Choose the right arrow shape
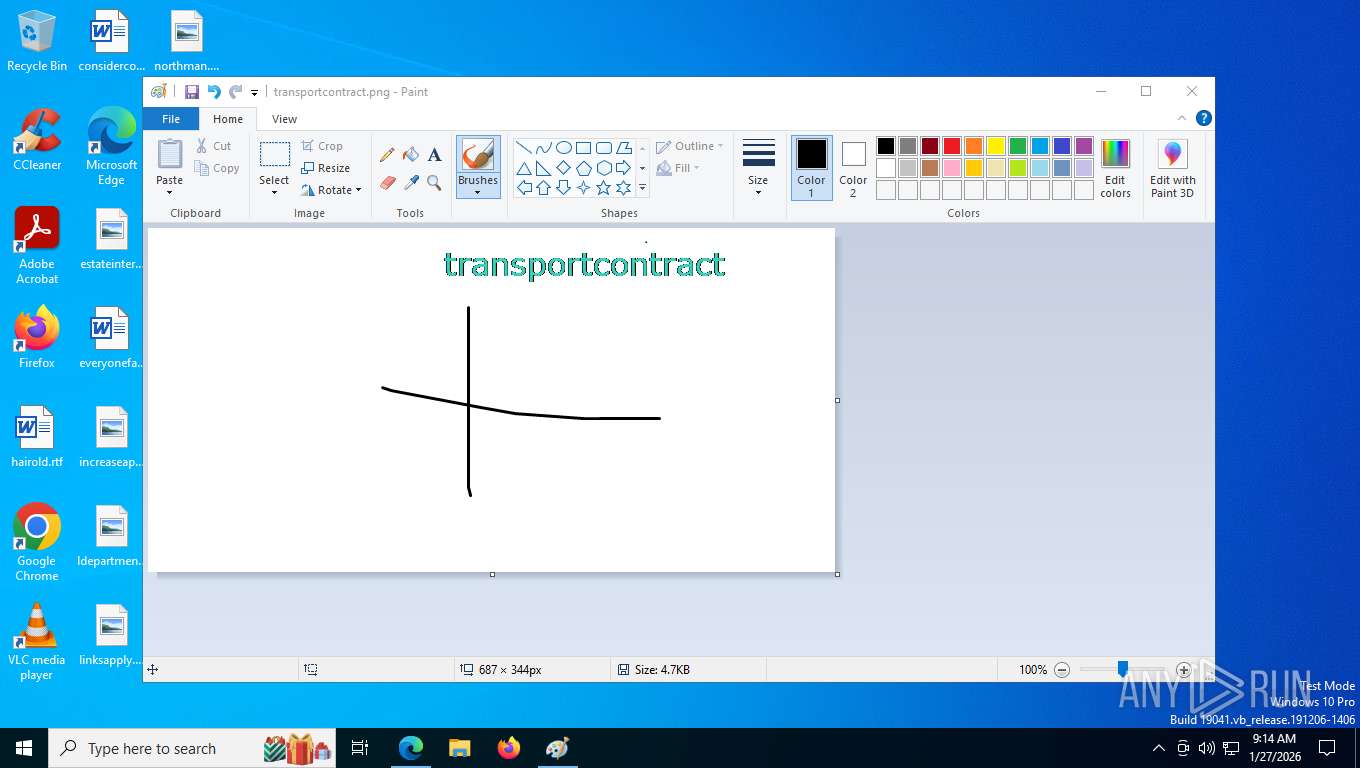The image size is (1360, 768). point(624,168)
